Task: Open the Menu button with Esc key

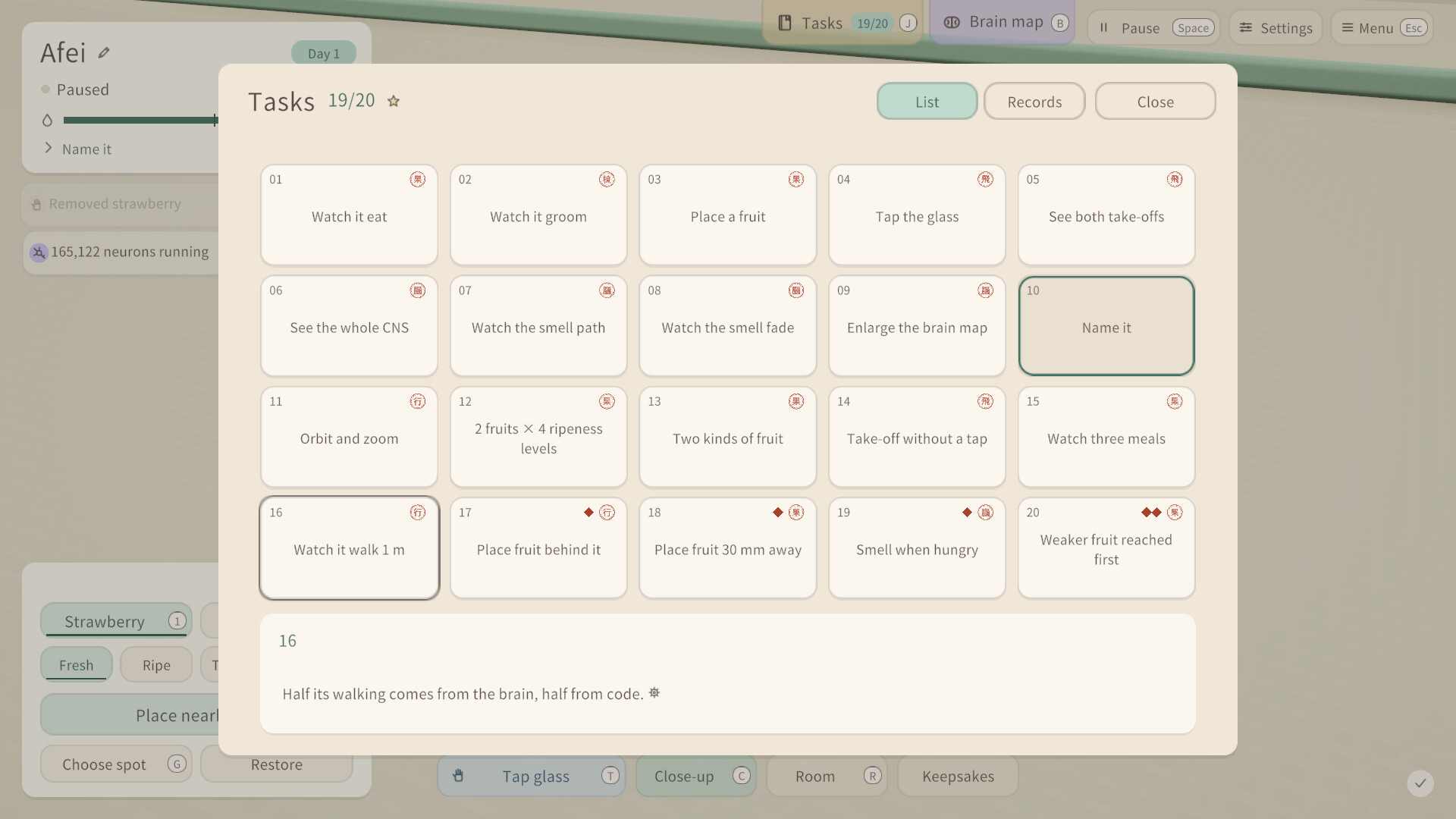Action: point(1382,28)
